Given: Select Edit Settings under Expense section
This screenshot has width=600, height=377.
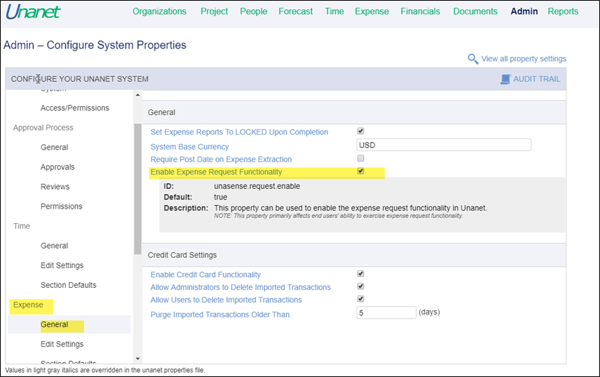Looking at the screenshot, I should point(62,344).
